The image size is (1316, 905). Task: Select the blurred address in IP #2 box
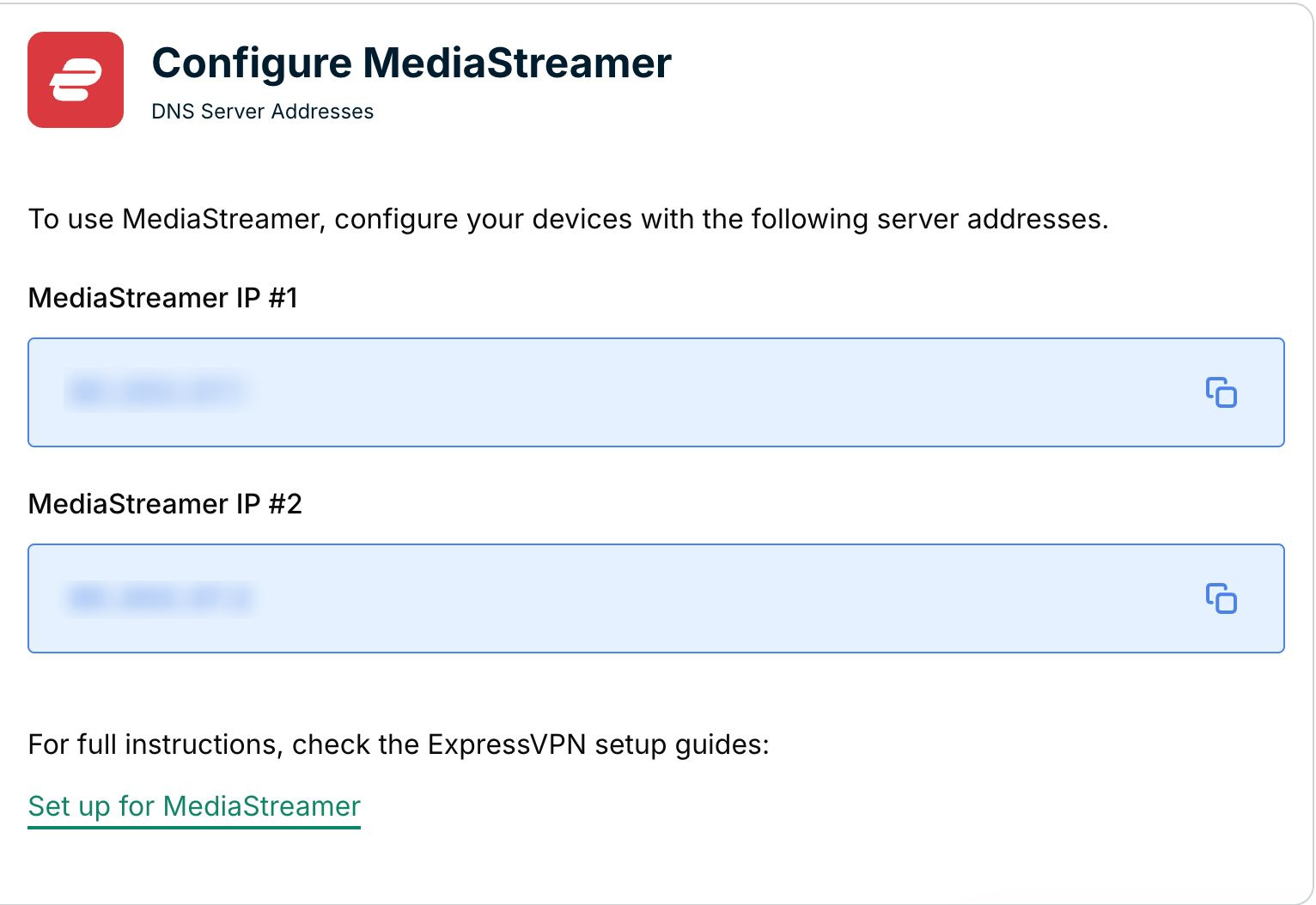tap(161, 598)
